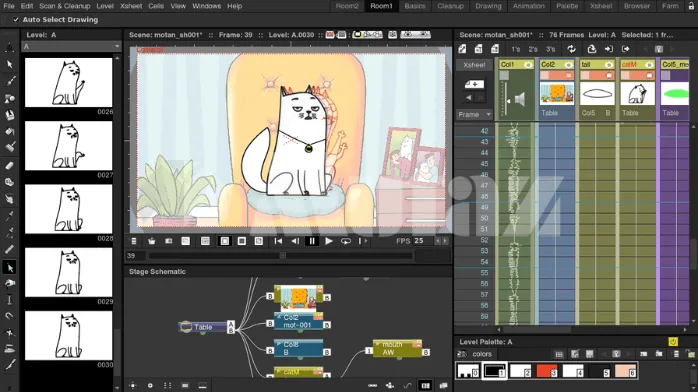Open the Frame dropdown in Xsheet
This screenshot has width=698, height=392.
click(x=474, y=115)
